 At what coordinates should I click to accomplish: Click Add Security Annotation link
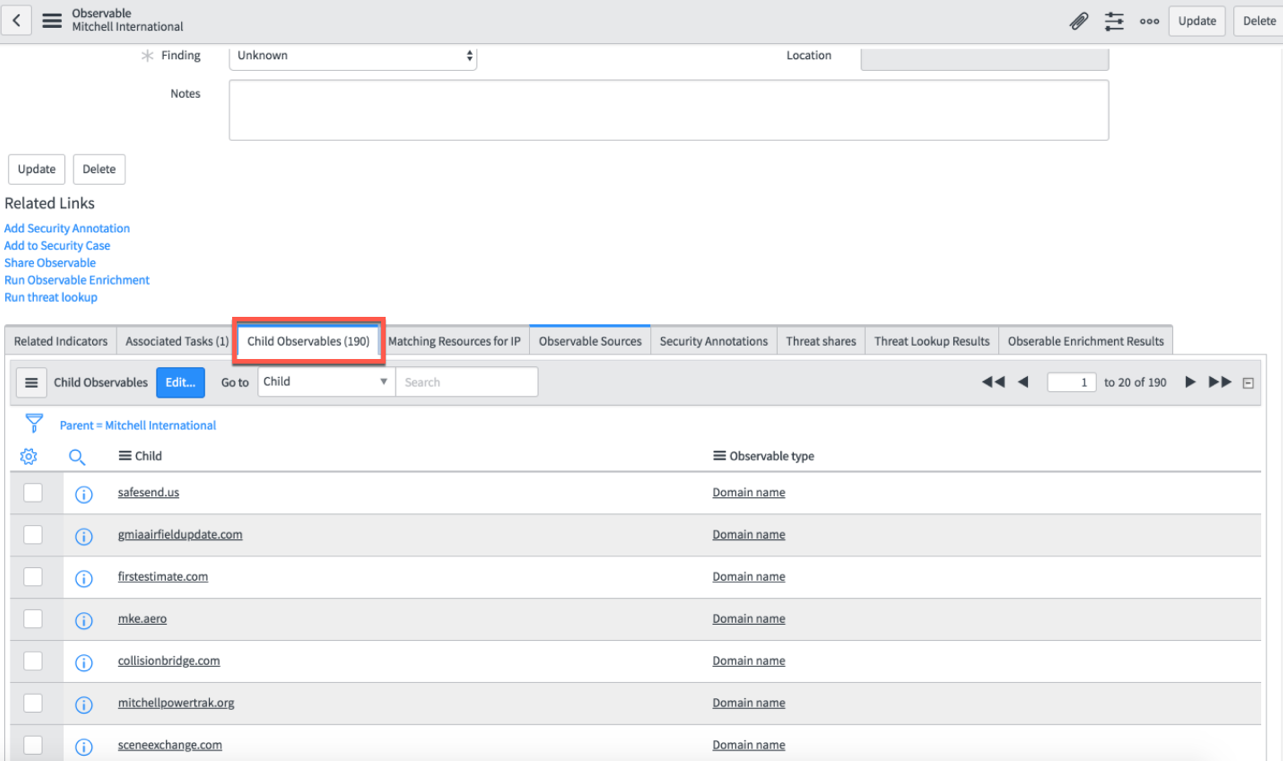(x=67, y=228)
